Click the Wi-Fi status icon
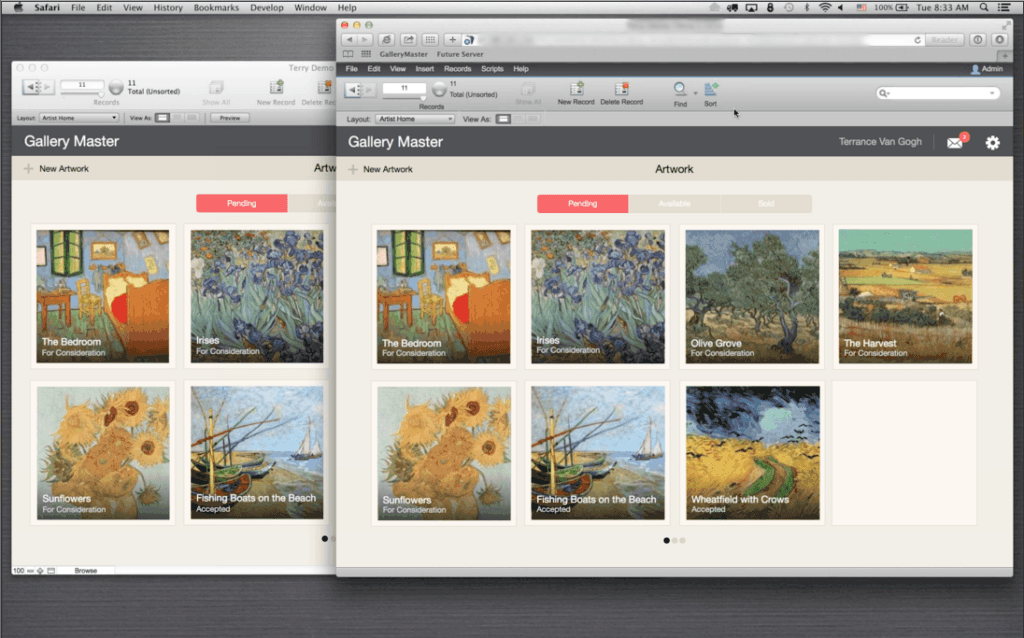Screen dimensions: 1024x638 pos(825,8)
